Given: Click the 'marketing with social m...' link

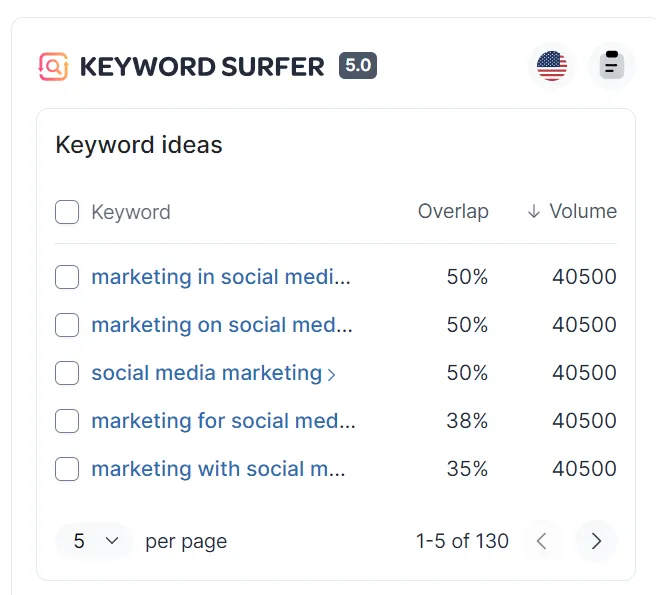Looking at the screenshot, I should pyautogui.click(x=218, y=469).
